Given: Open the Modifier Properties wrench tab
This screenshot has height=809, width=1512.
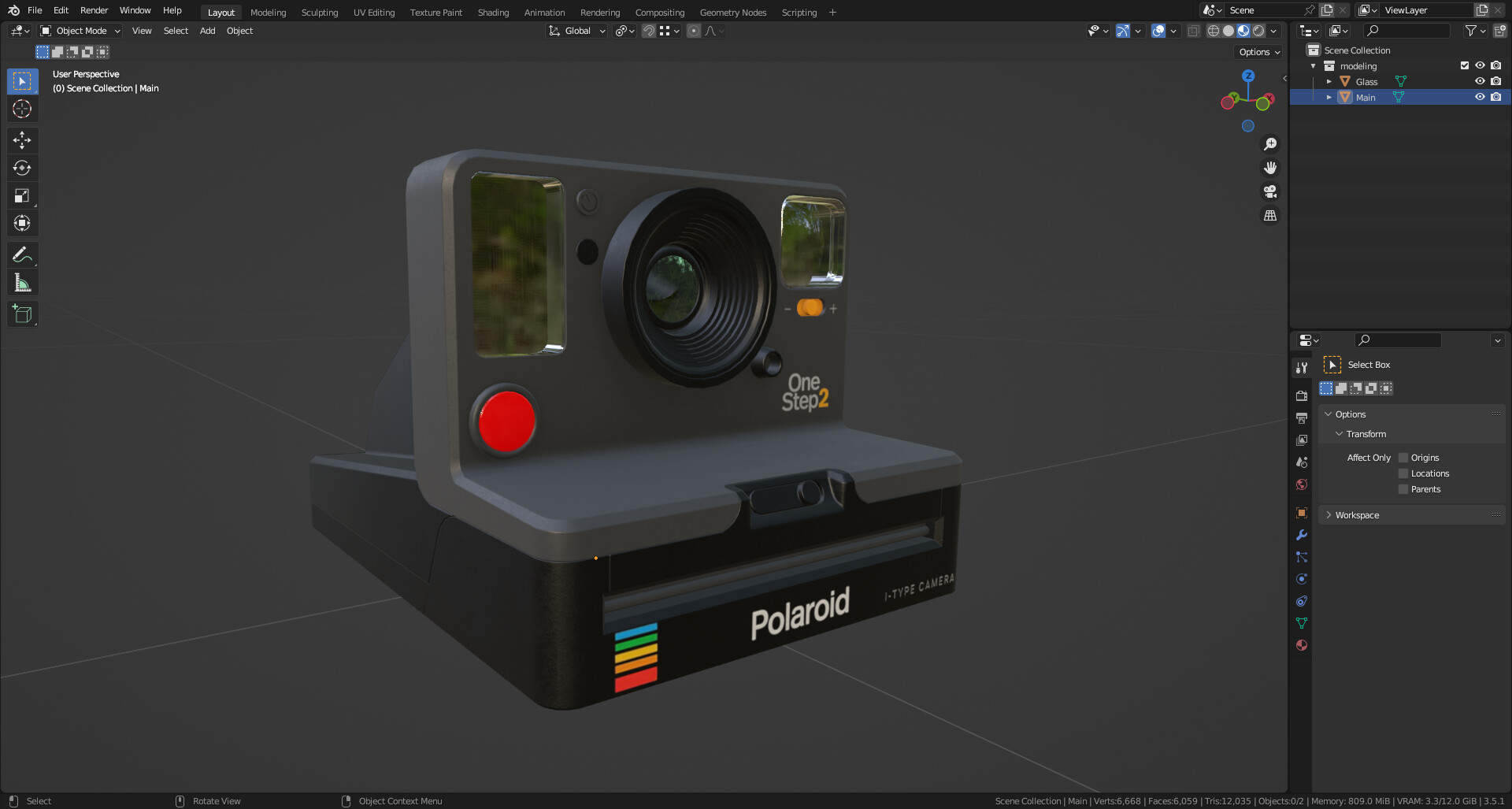Looking at the screenshot, I should pyautogui.click(x=1301, y=535).
